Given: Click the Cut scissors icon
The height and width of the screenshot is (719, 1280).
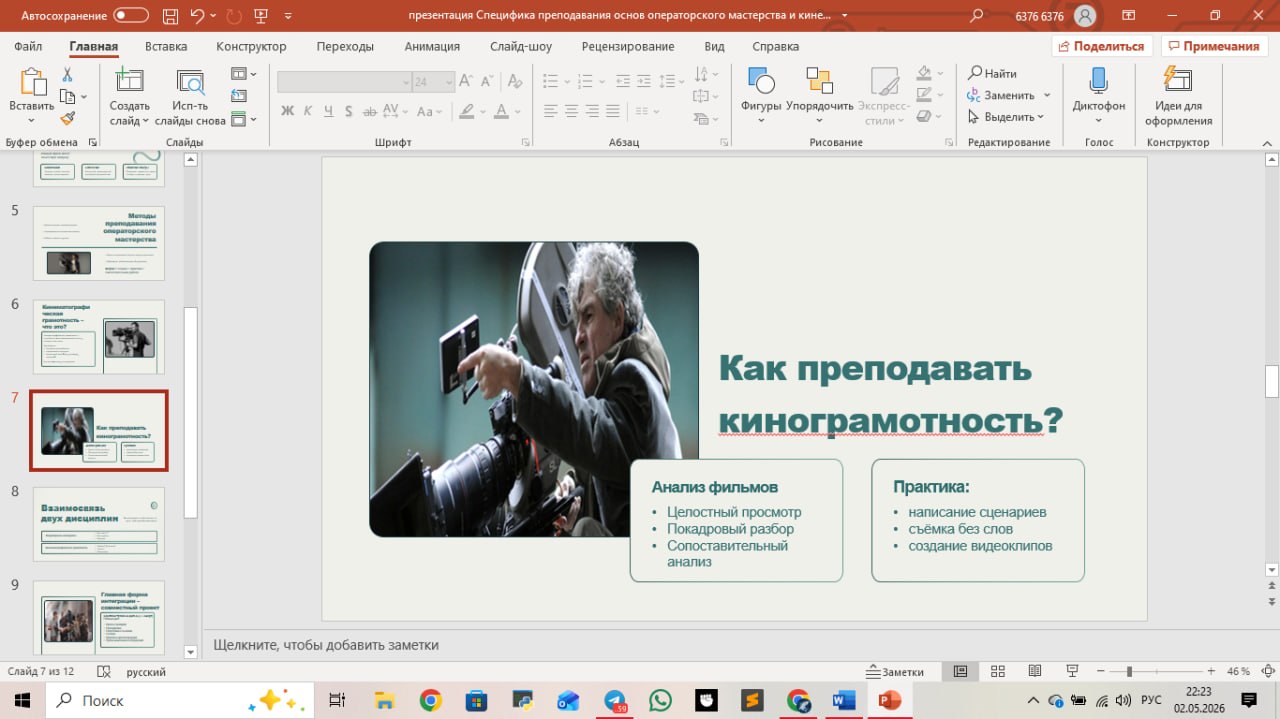Looking at the screenshot, I should tap(68, 75).
